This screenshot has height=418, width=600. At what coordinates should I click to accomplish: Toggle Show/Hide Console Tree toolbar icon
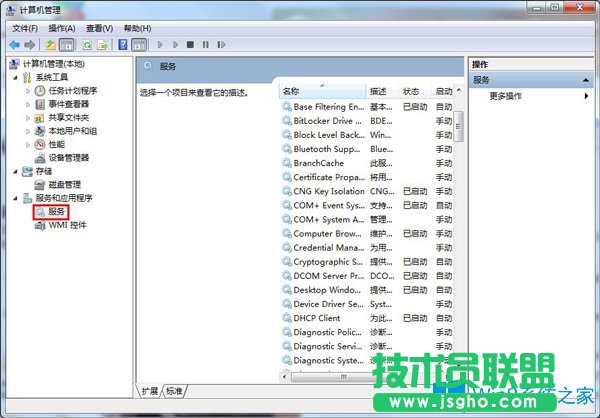click(67, 45)
